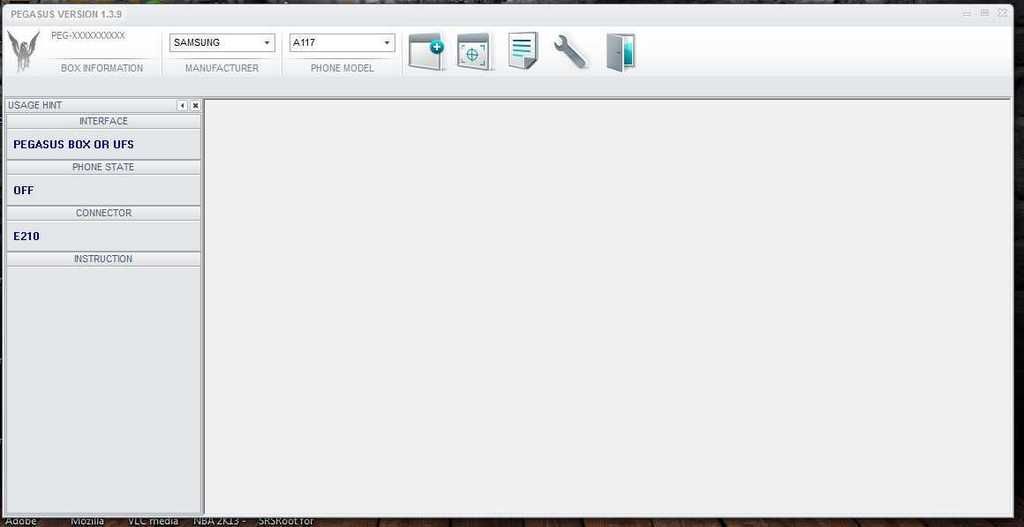
Task: Expand the Phone Model dropdown showing A117
Action: (342, 43)
